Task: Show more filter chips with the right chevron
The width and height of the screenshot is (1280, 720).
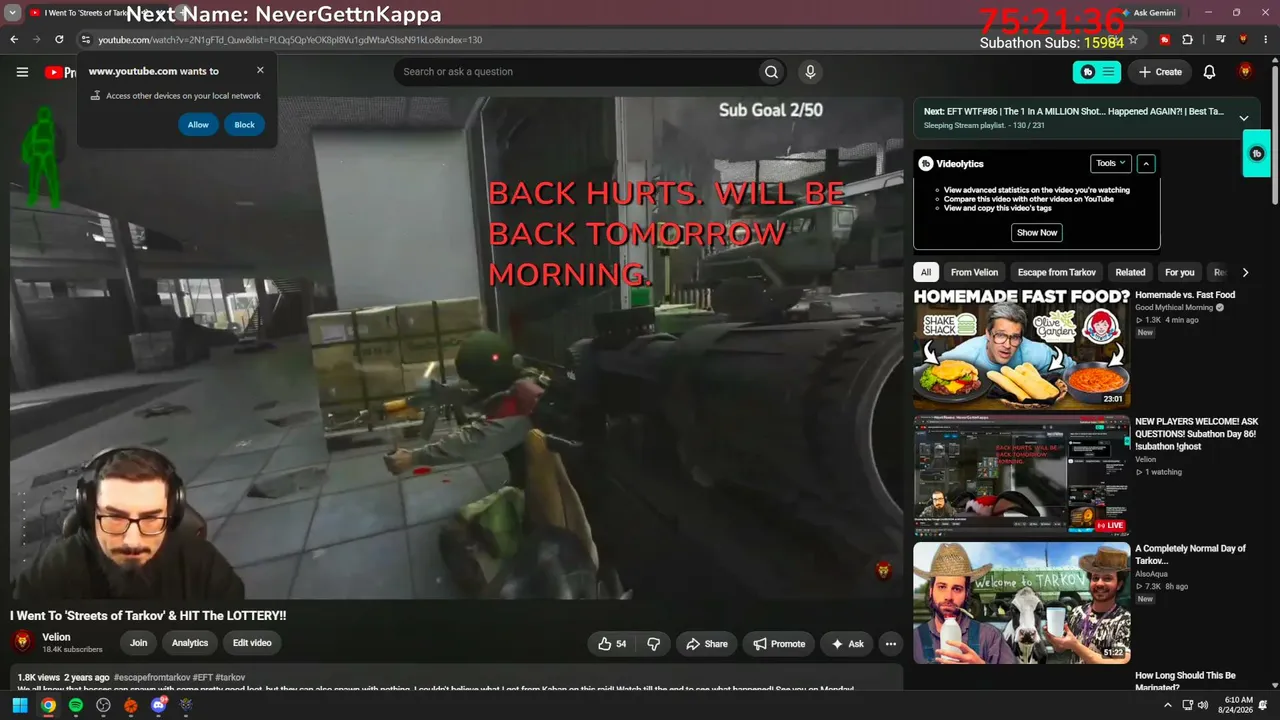Action: tap(1245, 272)
